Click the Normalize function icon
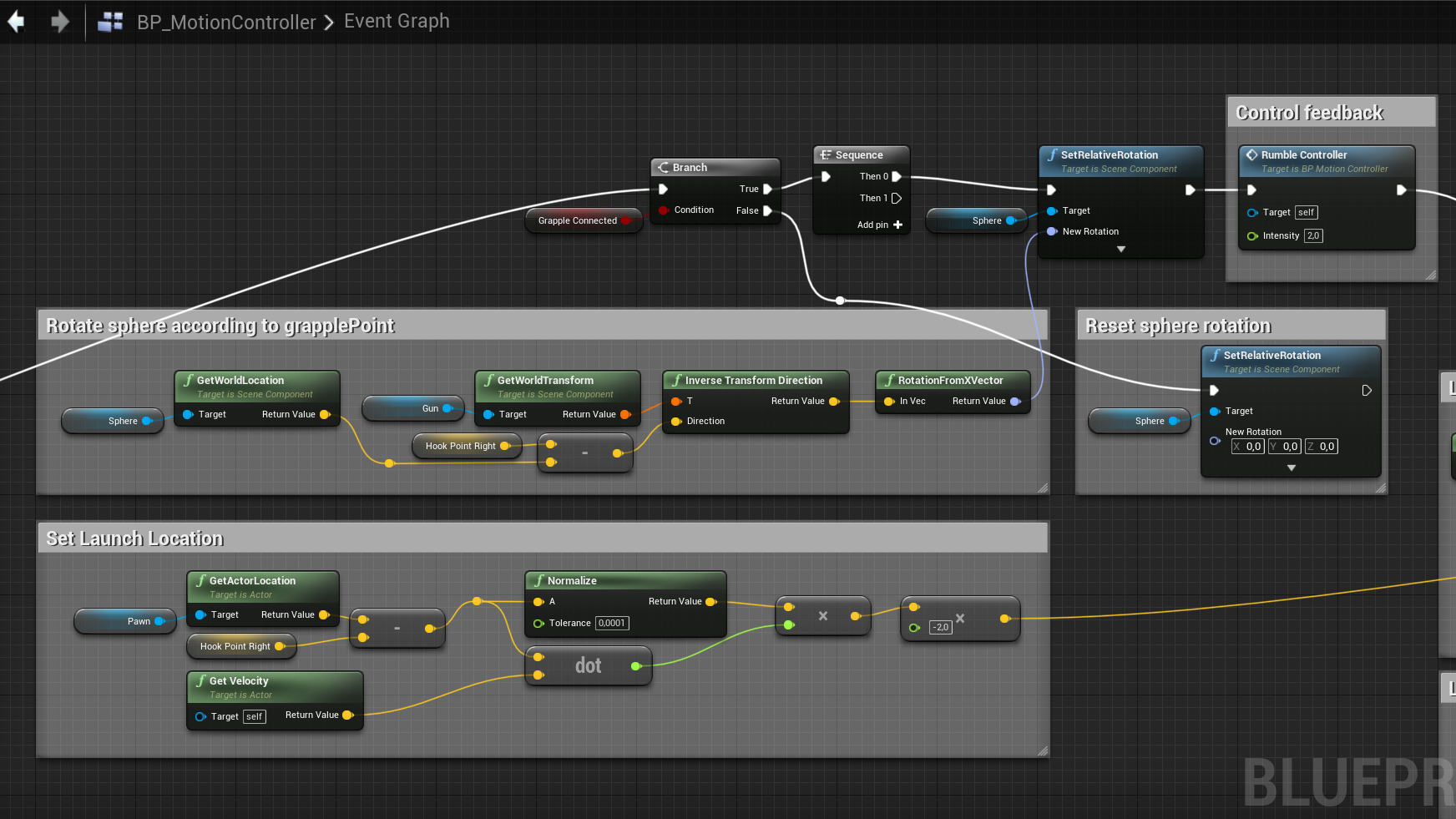The image size is (1456, 819). tap(538, 579)
